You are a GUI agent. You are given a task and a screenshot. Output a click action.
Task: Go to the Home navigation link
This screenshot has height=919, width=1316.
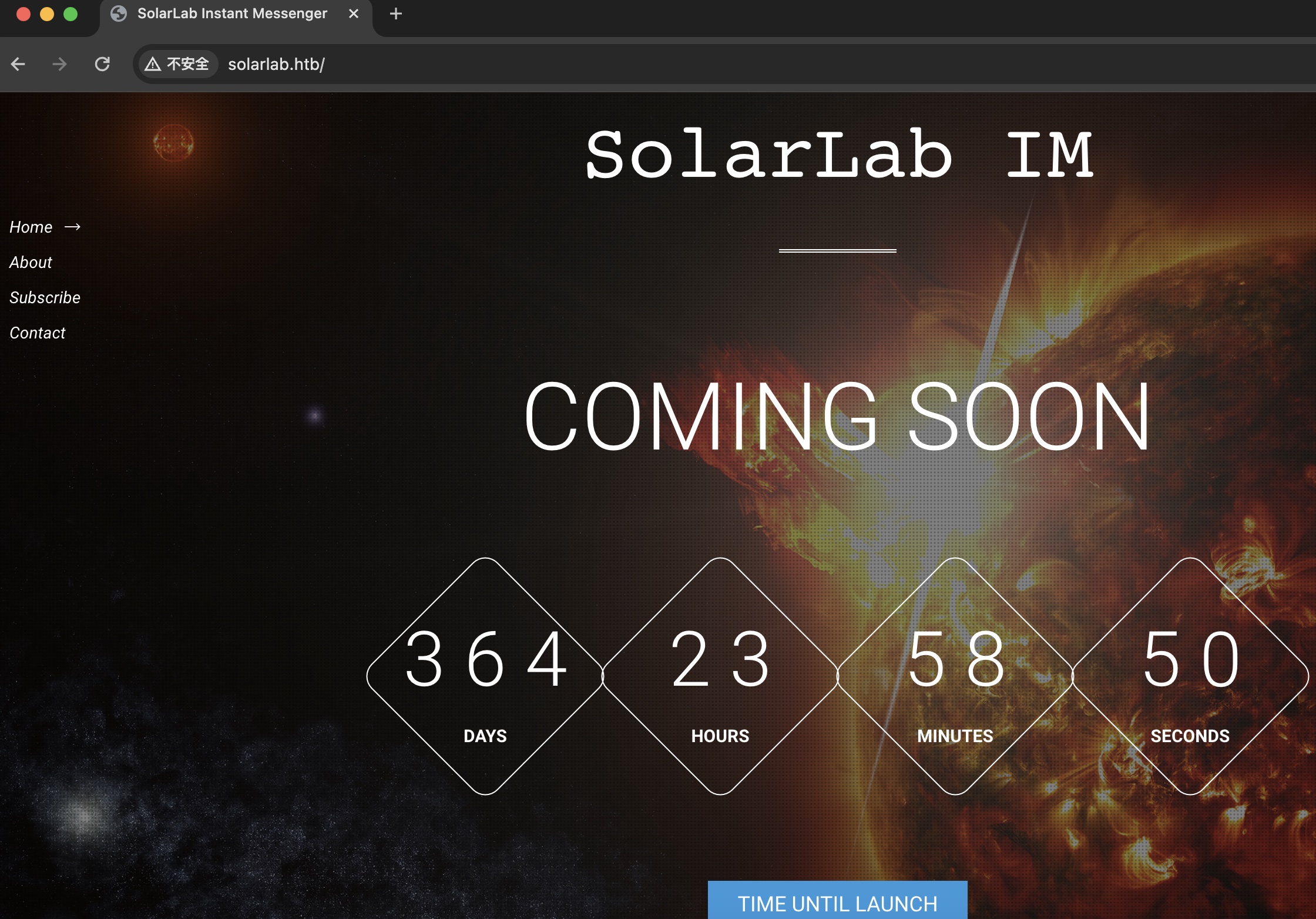(x=31, y=227)
